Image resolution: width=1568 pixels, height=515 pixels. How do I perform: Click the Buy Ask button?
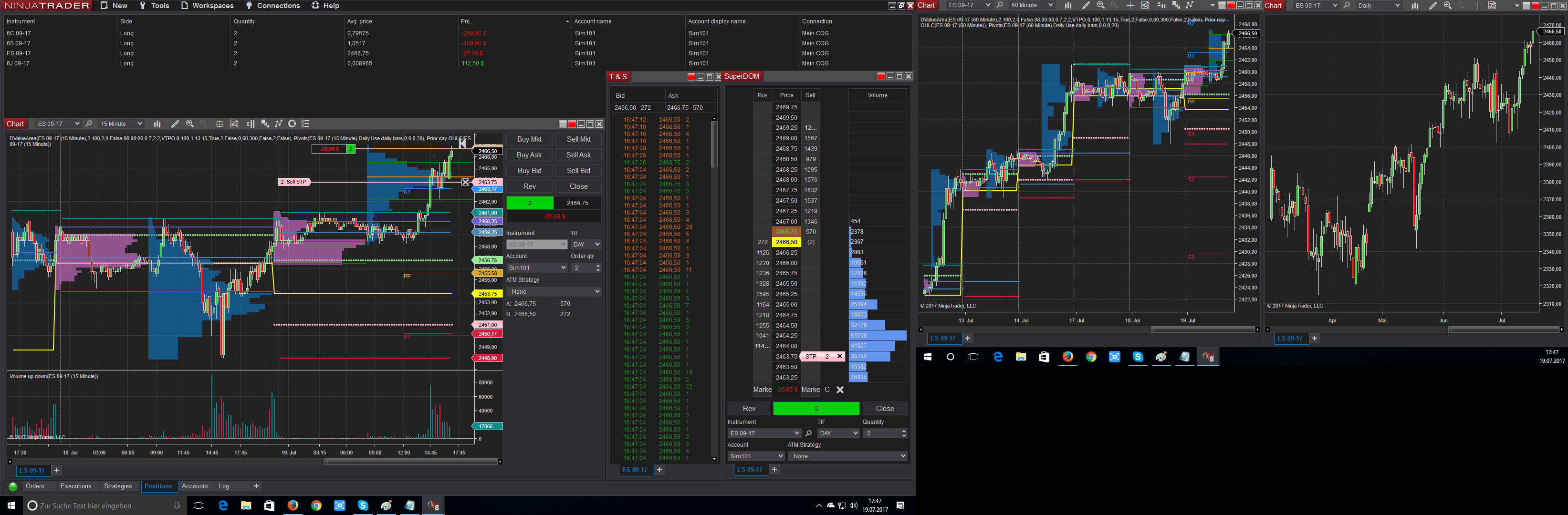coord(529,155)
